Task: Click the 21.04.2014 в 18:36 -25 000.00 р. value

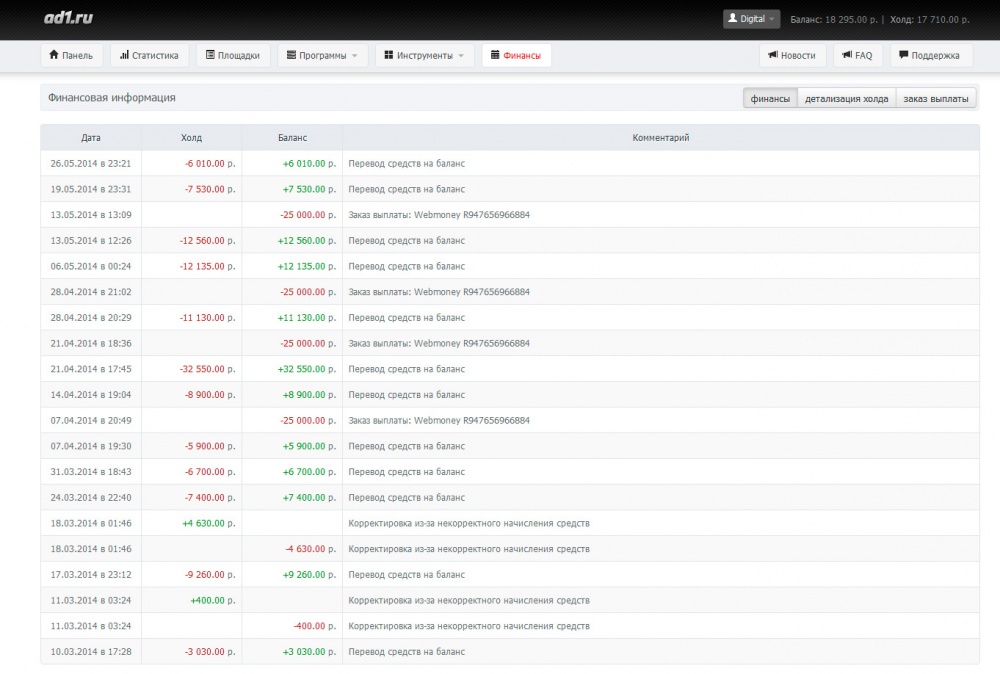Action: click(308, 343)
